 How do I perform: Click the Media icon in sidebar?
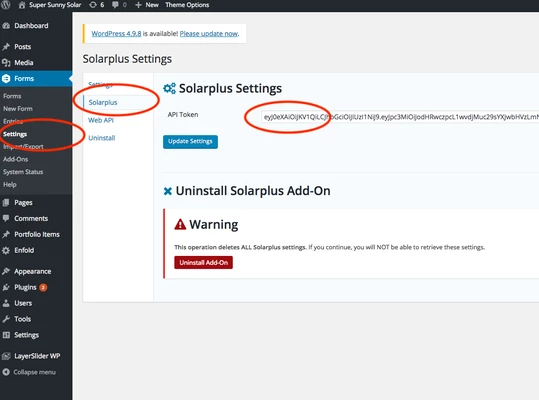coord(6,63)
